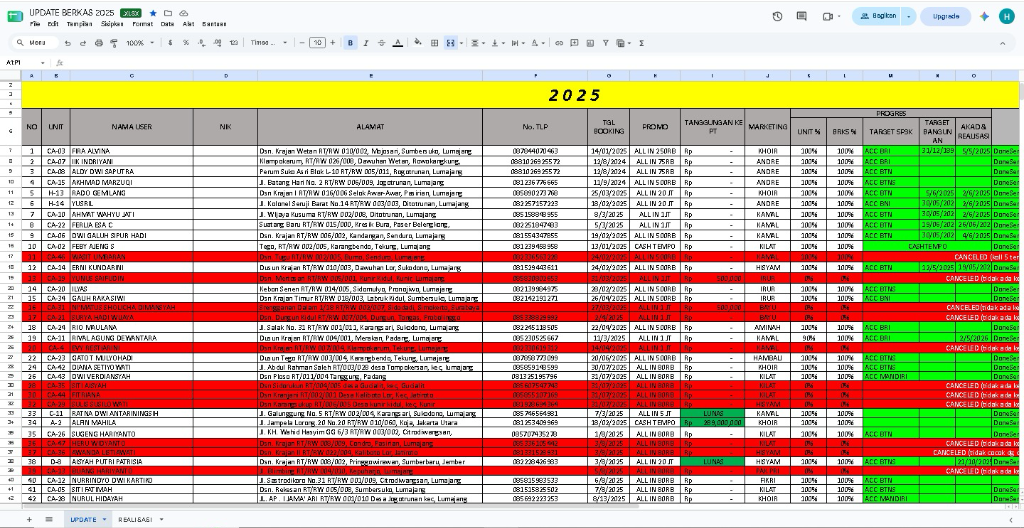Open the Data menu
The image size is (1024, 528).
click(x=167, y=24)
